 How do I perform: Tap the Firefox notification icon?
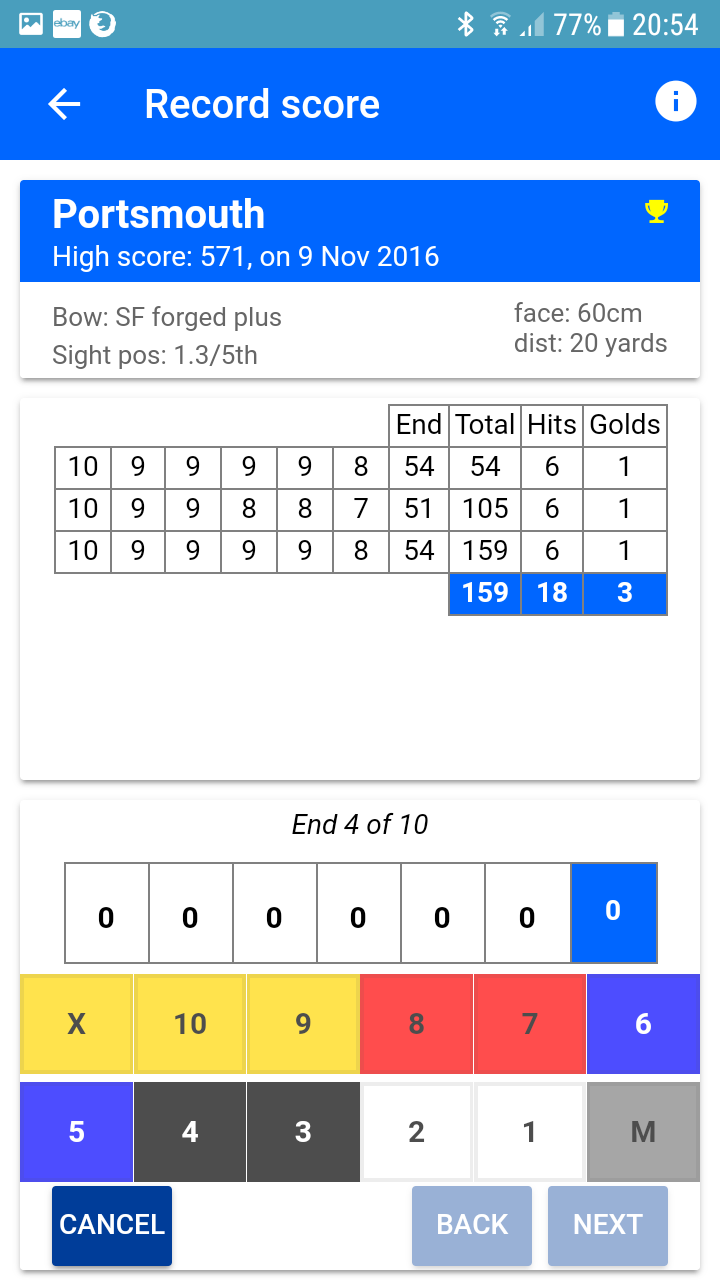(102, 24)
